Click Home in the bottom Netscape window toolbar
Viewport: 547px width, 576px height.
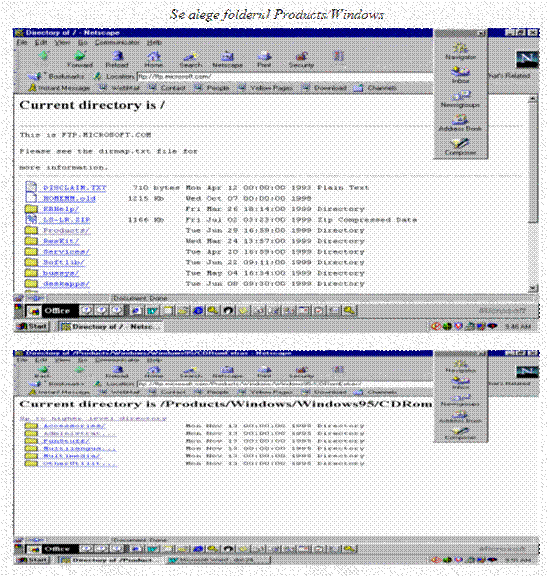point(154,372)
